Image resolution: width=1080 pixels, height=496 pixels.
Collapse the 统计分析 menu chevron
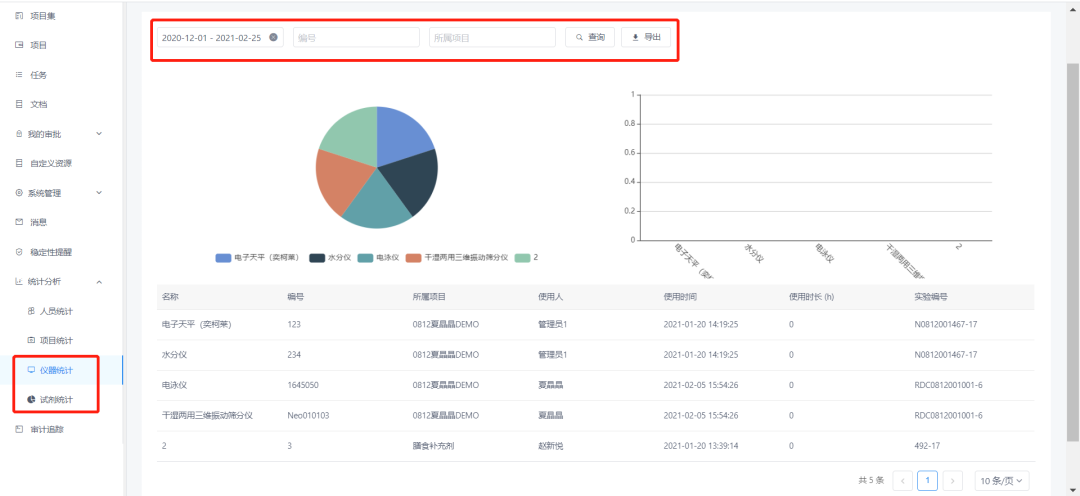[x=98, y=282]
